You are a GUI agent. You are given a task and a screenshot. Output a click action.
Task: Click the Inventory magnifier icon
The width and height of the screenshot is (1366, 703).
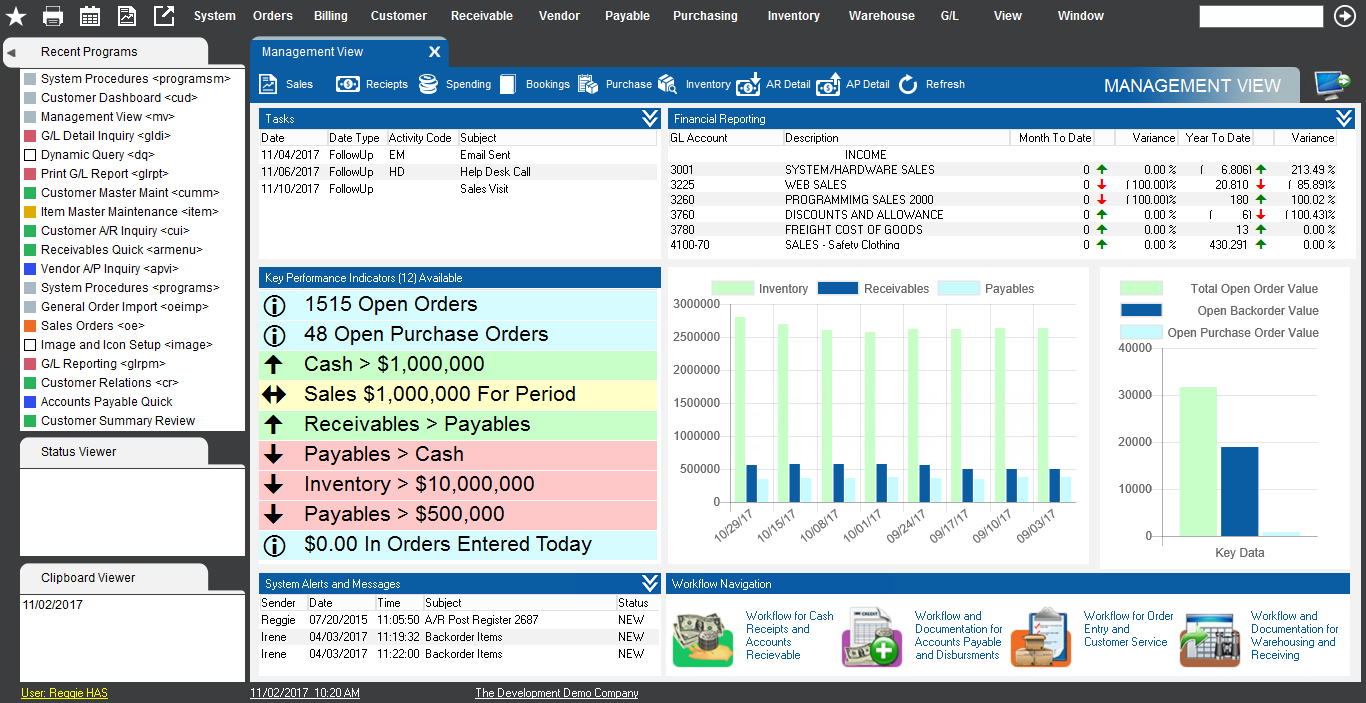[668, 85]
